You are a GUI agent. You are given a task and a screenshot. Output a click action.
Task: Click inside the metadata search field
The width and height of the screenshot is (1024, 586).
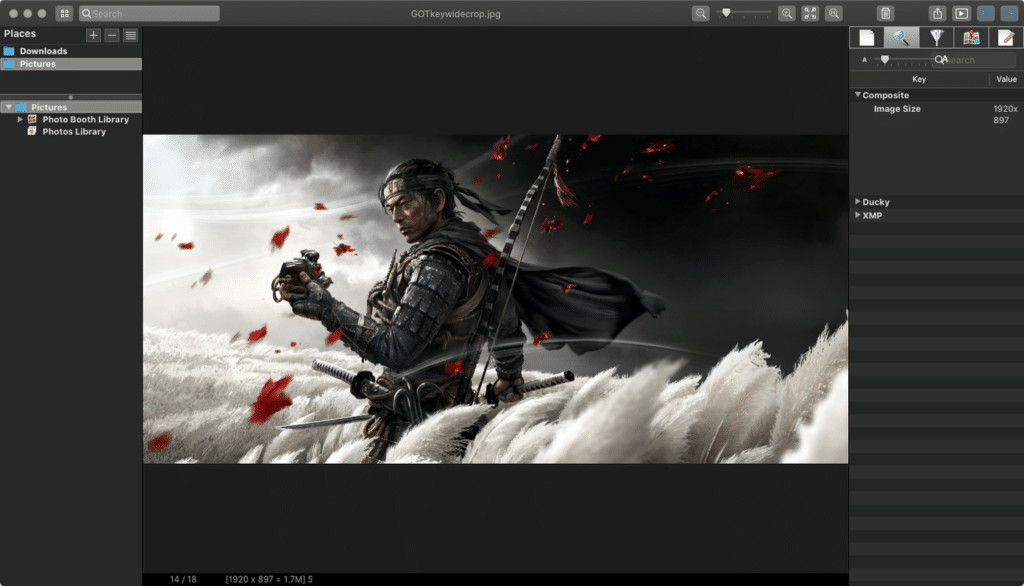pos(975,59)
